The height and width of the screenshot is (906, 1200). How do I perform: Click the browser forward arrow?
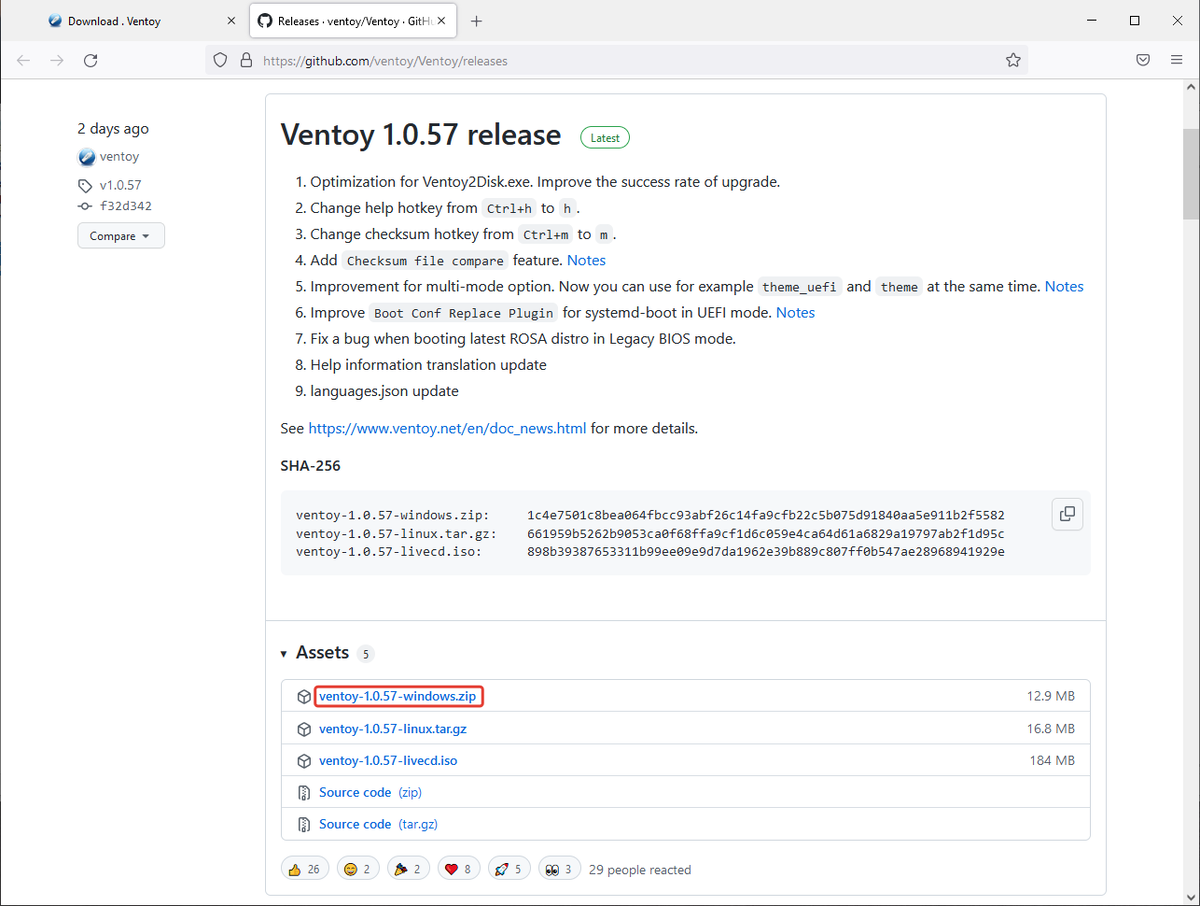tap(57, 60)
